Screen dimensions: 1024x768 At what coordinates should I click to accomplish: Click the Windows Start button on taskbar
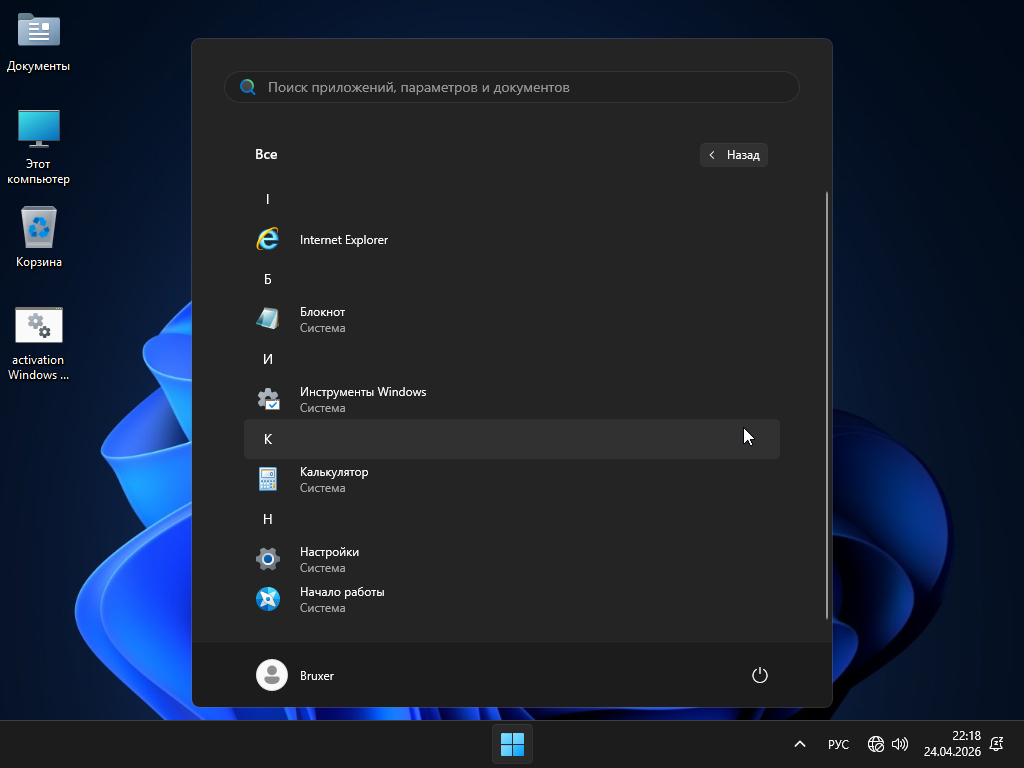(512, 744)
